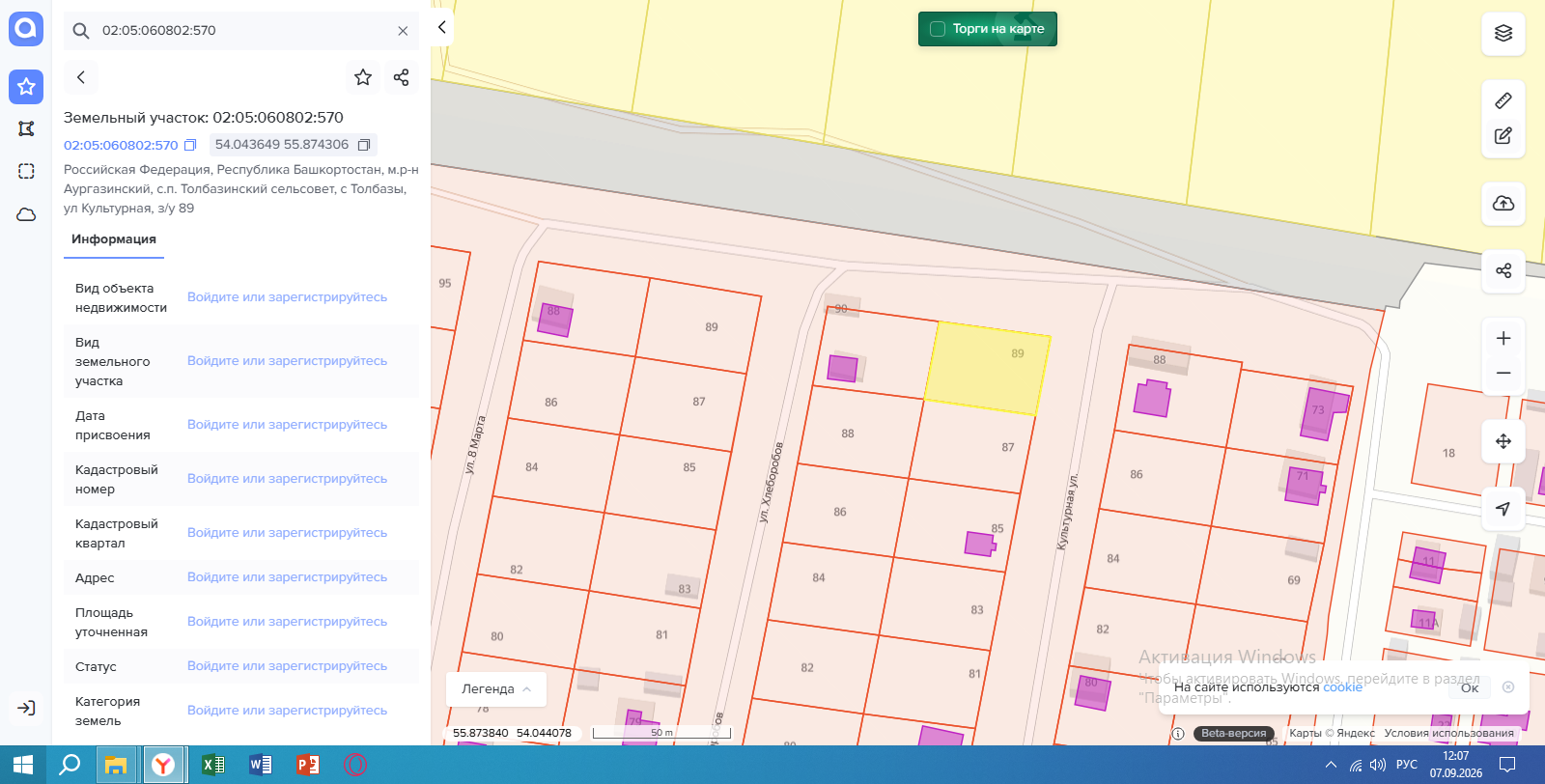Open the map layers panel
The image size is (1545, 784).
pos(1503,33)
